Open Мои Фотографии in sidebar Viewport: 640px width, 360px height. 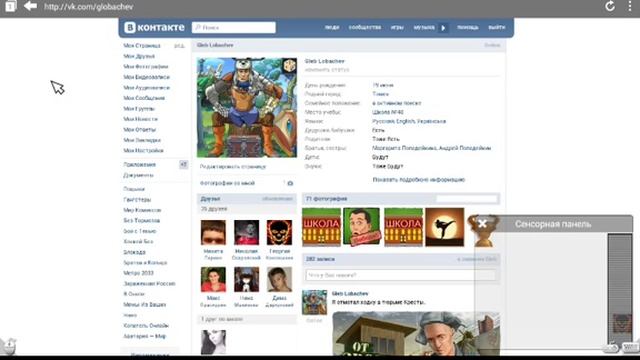pos(146,67)
